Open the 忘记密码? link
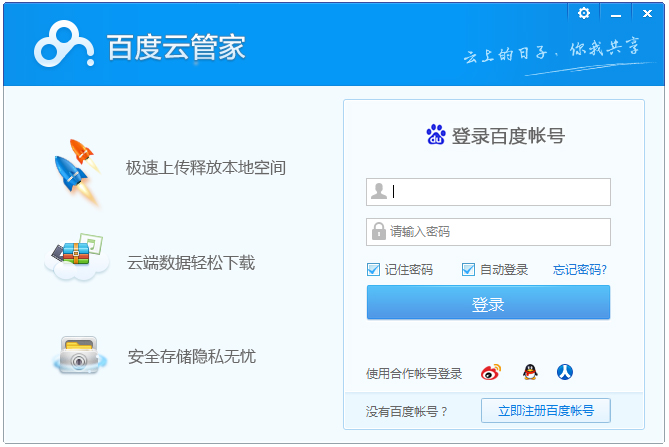 [x=580, y=270]
